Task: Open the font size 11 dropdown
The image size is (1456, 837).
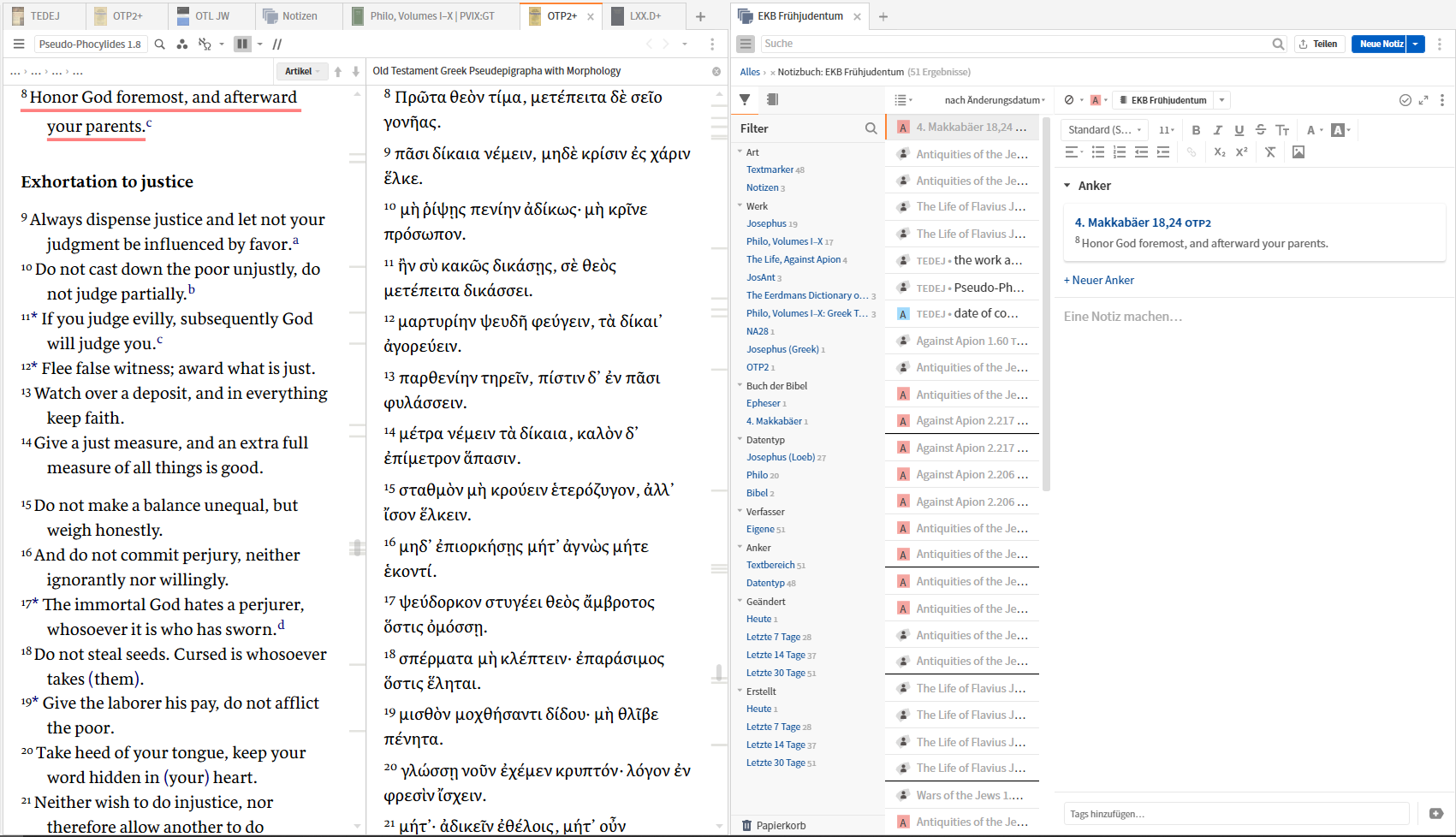Action: pos(1166,130)
